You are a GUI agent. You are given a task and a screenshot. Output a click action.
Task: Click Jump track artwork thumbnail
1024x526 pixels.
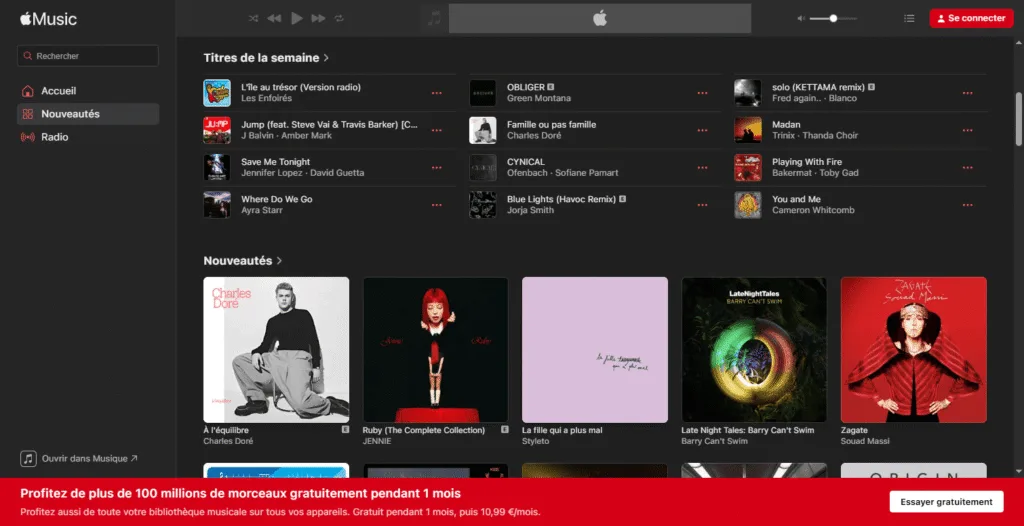tap(217, 130)
